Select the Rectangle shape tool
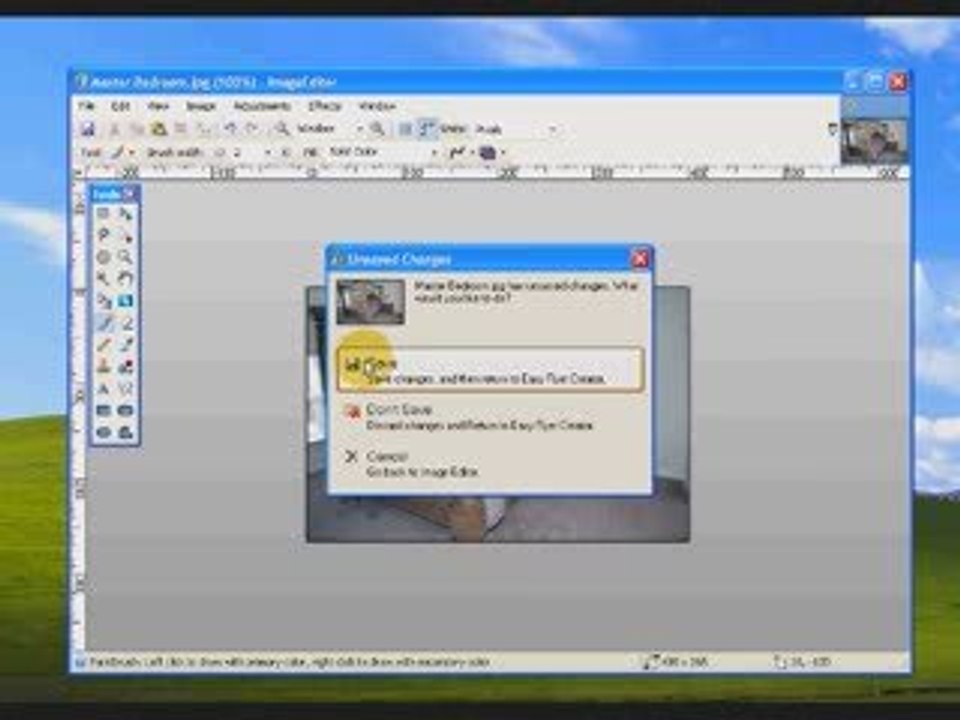 [x=103, y=411]
